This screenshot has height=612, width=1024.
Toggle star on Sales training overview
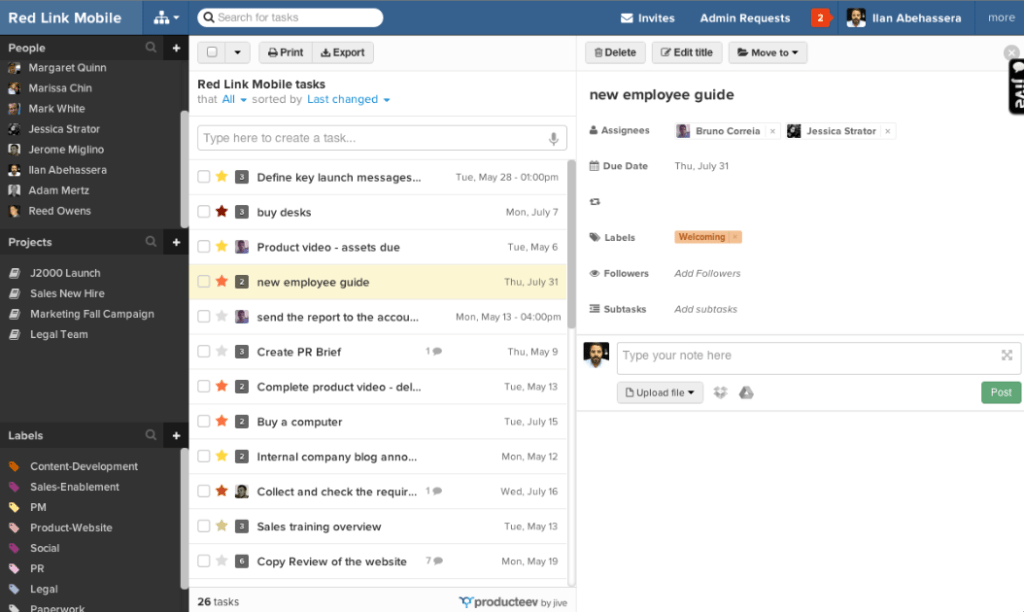222,526
